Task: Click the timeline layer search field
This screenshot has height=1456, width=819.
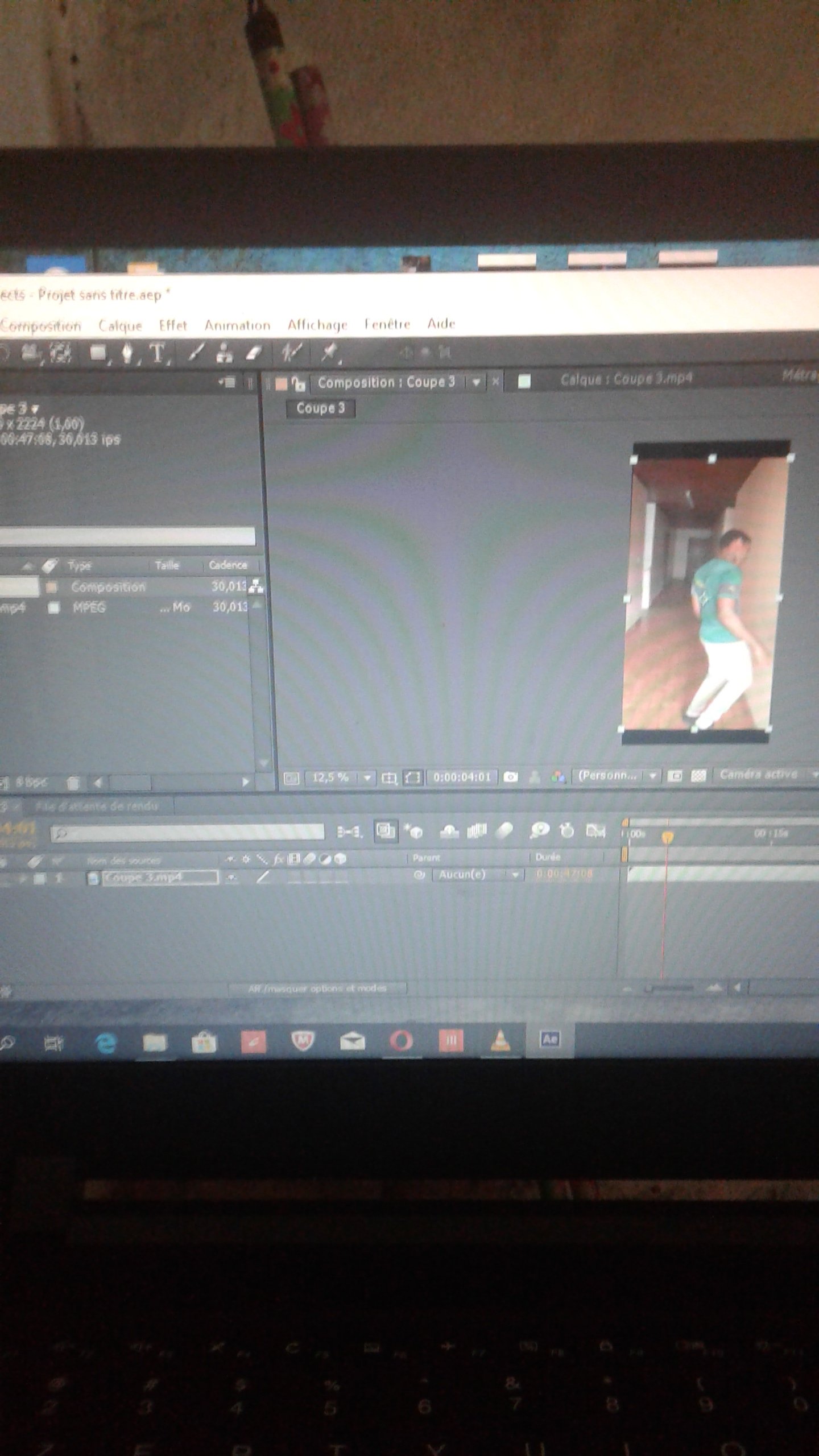Action: (187, 833)
